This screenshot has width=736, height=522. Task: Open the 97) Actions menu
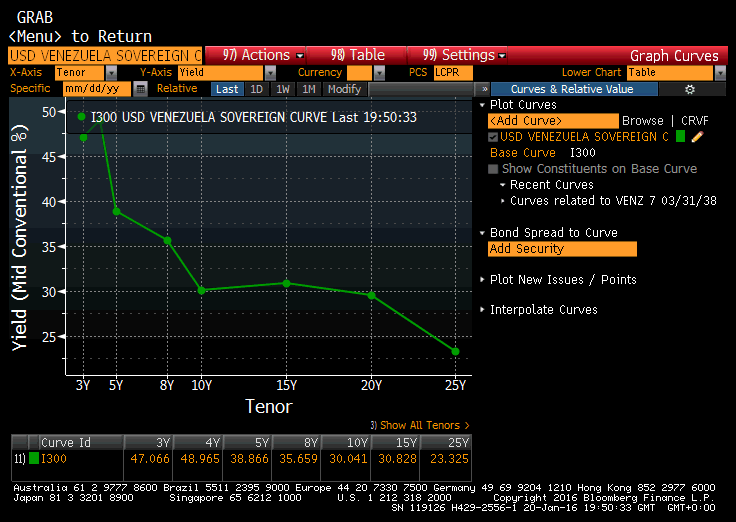[256, 55]
